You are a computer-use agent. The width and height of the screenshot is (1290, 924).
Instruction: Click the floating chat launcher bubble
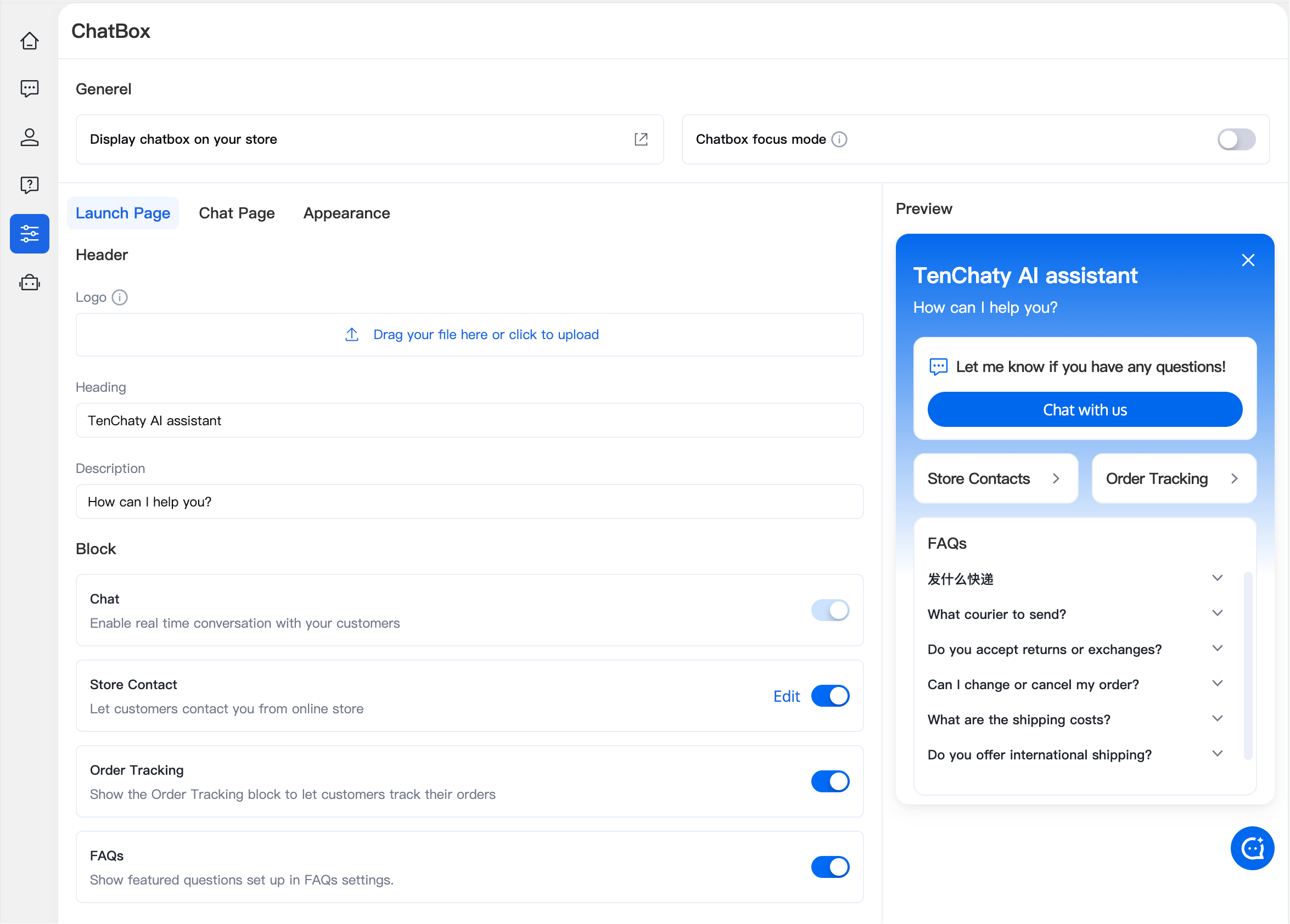click(x=1252, y=848)
